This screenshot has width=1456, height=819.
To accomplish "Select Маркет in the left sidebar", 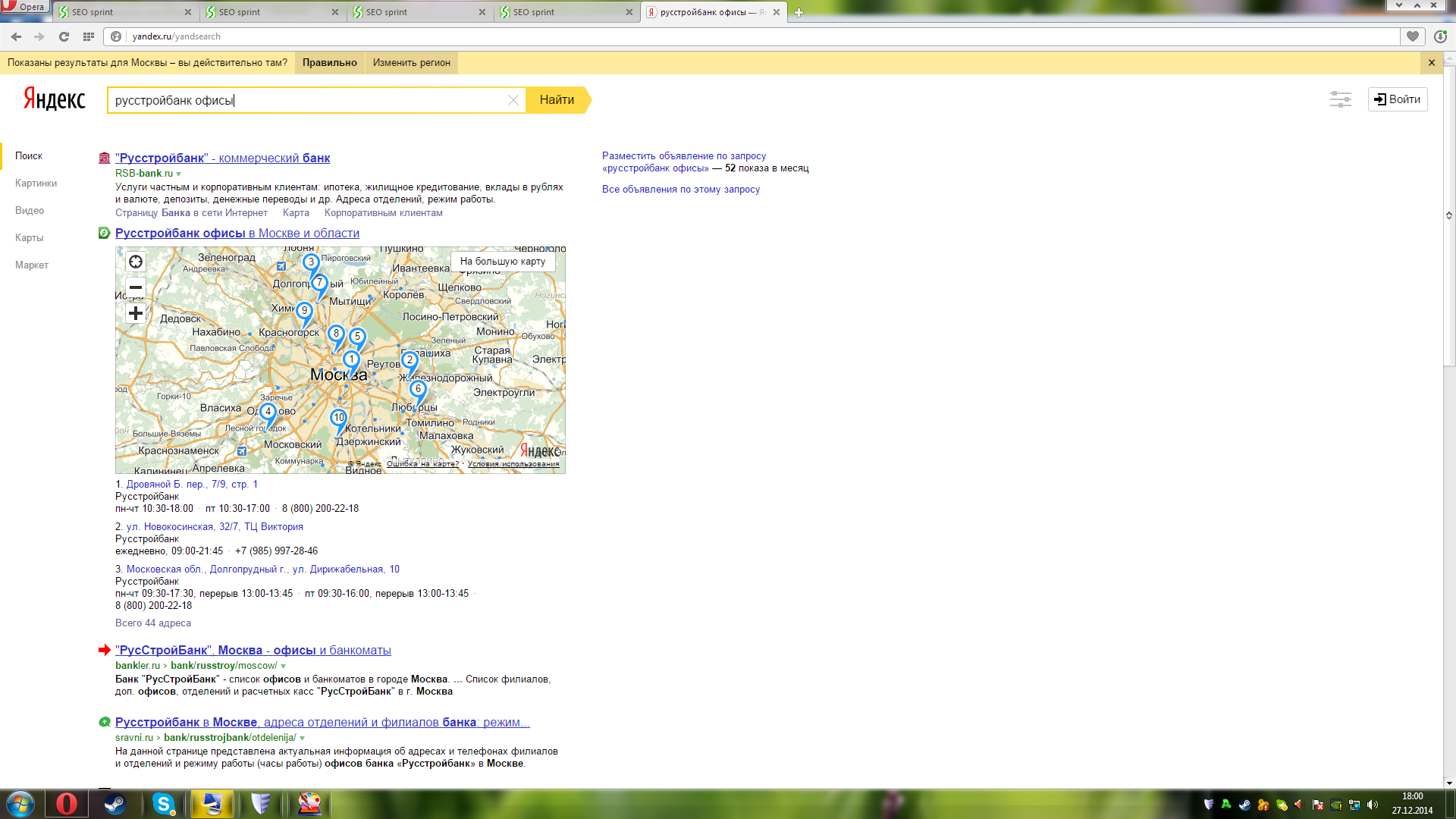I will point(32,265).
